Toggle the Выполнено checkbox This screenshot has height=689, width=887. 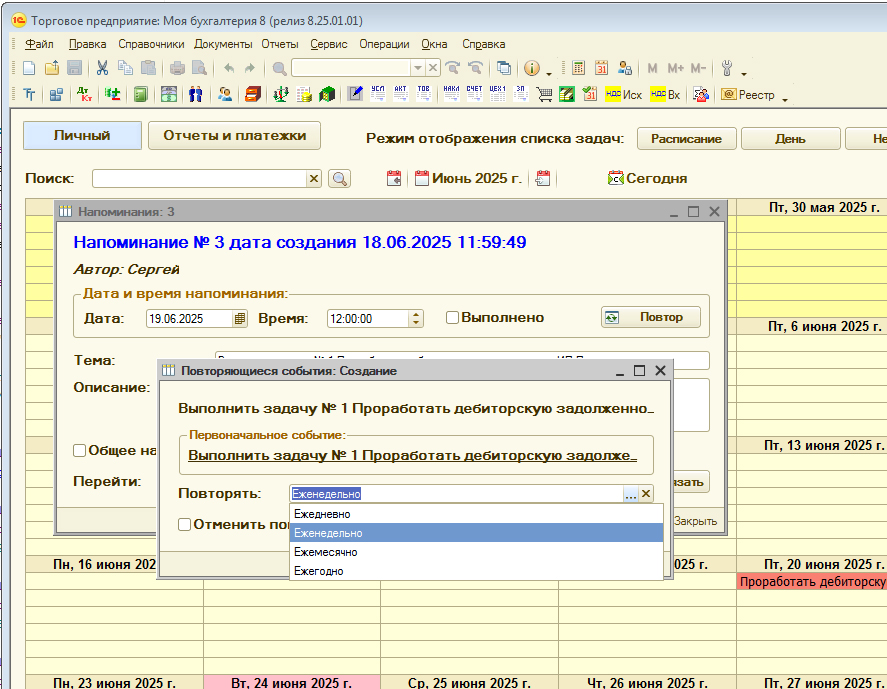click(452, 318)
